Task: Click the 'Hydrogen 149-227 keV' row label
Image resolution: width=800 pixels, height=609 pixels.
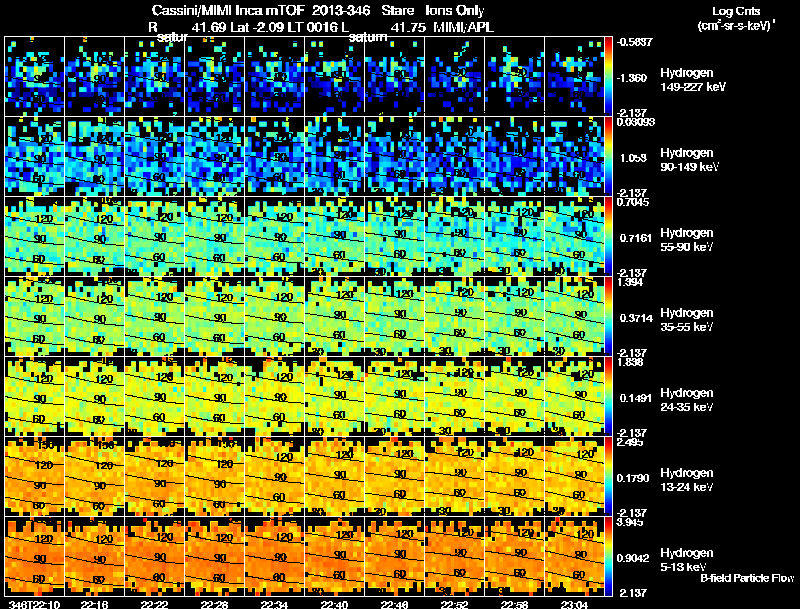Action: [692, 80]
